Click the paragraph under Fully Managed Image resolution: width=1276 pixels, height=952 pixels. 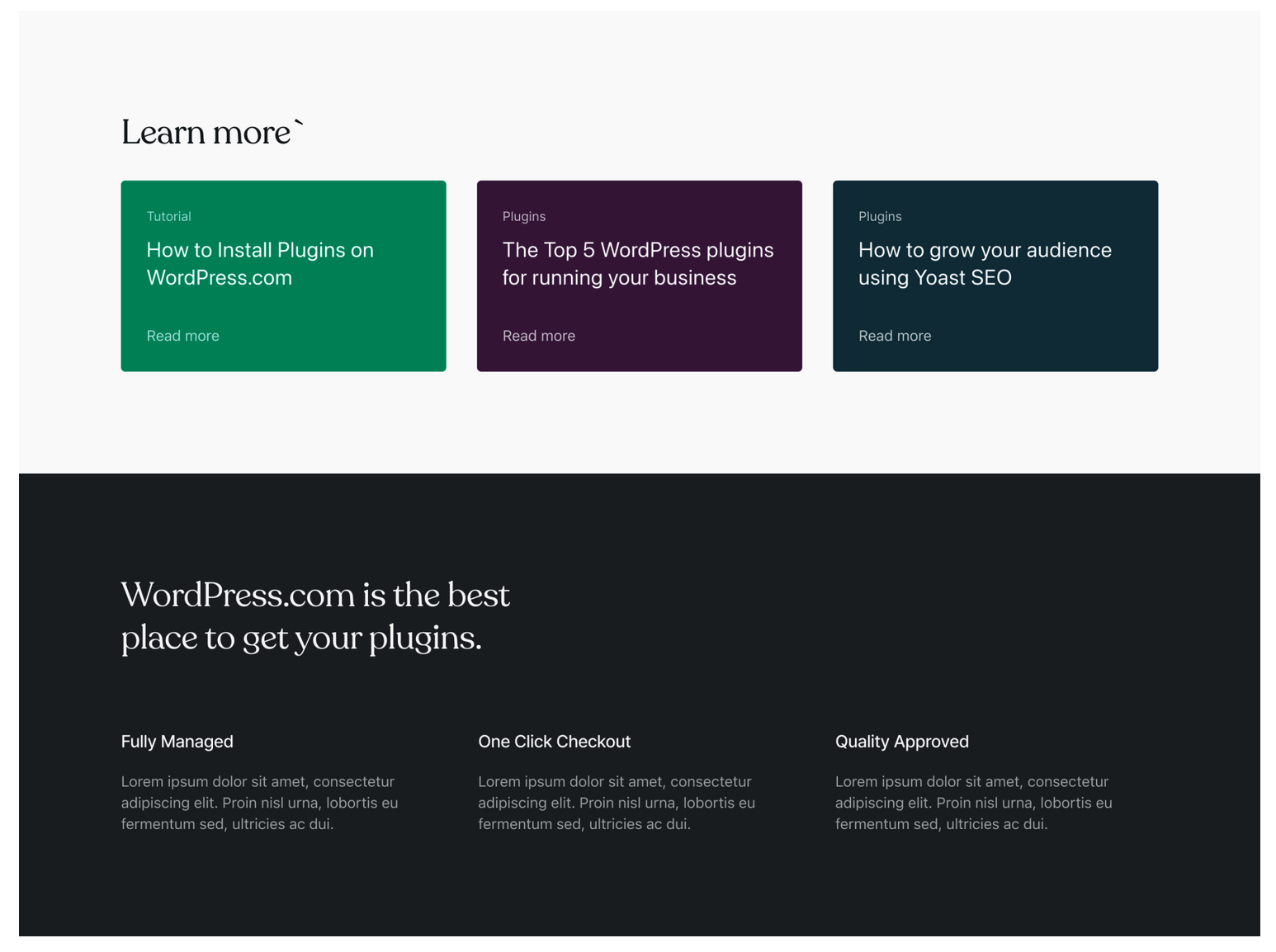(259, 803)
